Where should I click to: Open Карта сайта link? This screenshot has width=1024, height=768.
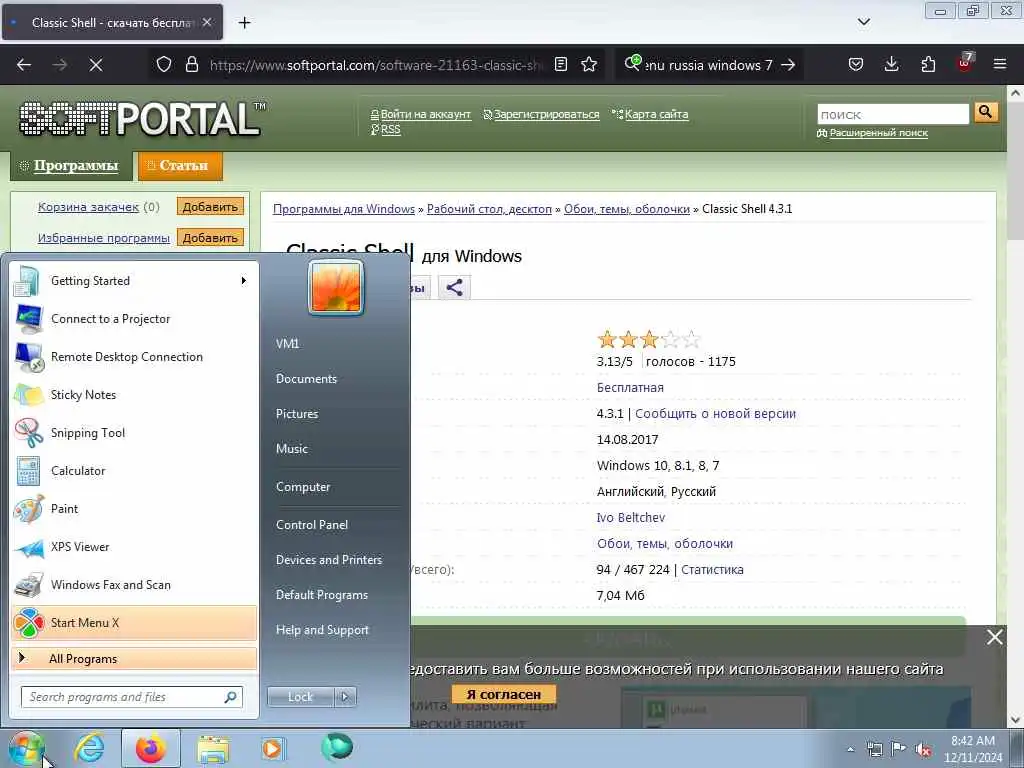(656, 114)
